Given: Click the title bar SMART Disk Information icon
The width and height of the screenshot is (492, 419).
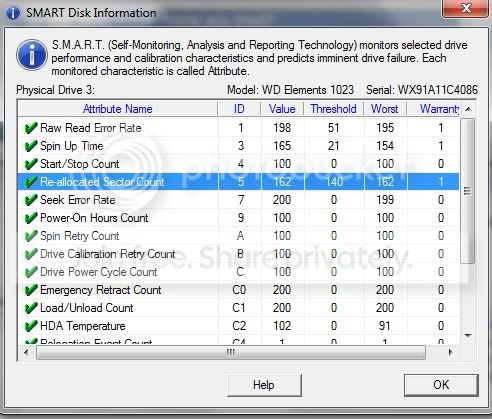Looking at the screenshot, I should click(13, 13).
